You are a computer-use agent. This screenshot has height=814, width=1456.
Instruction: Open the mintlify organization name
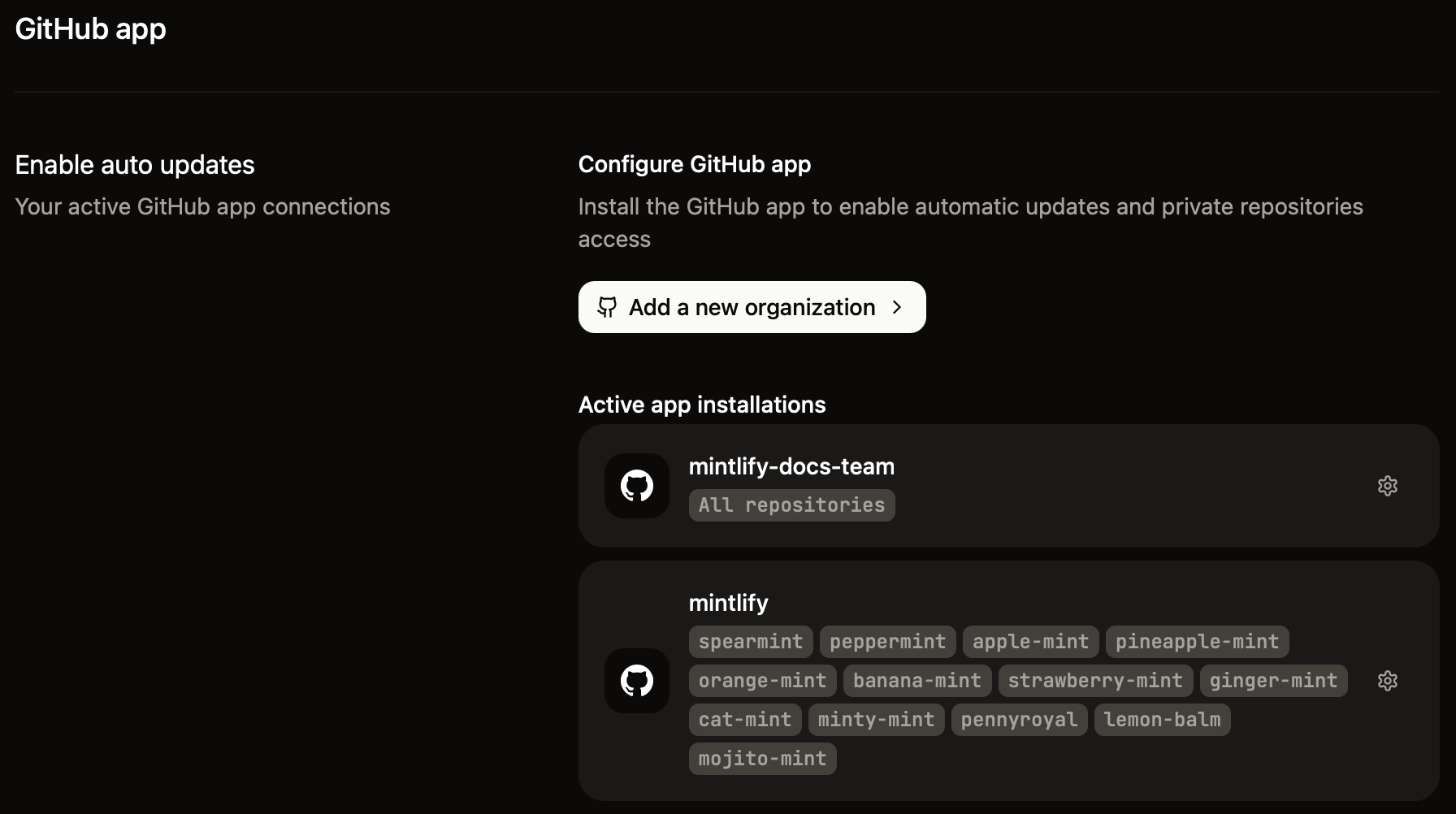pyautogui.click(x=728, y=602)
